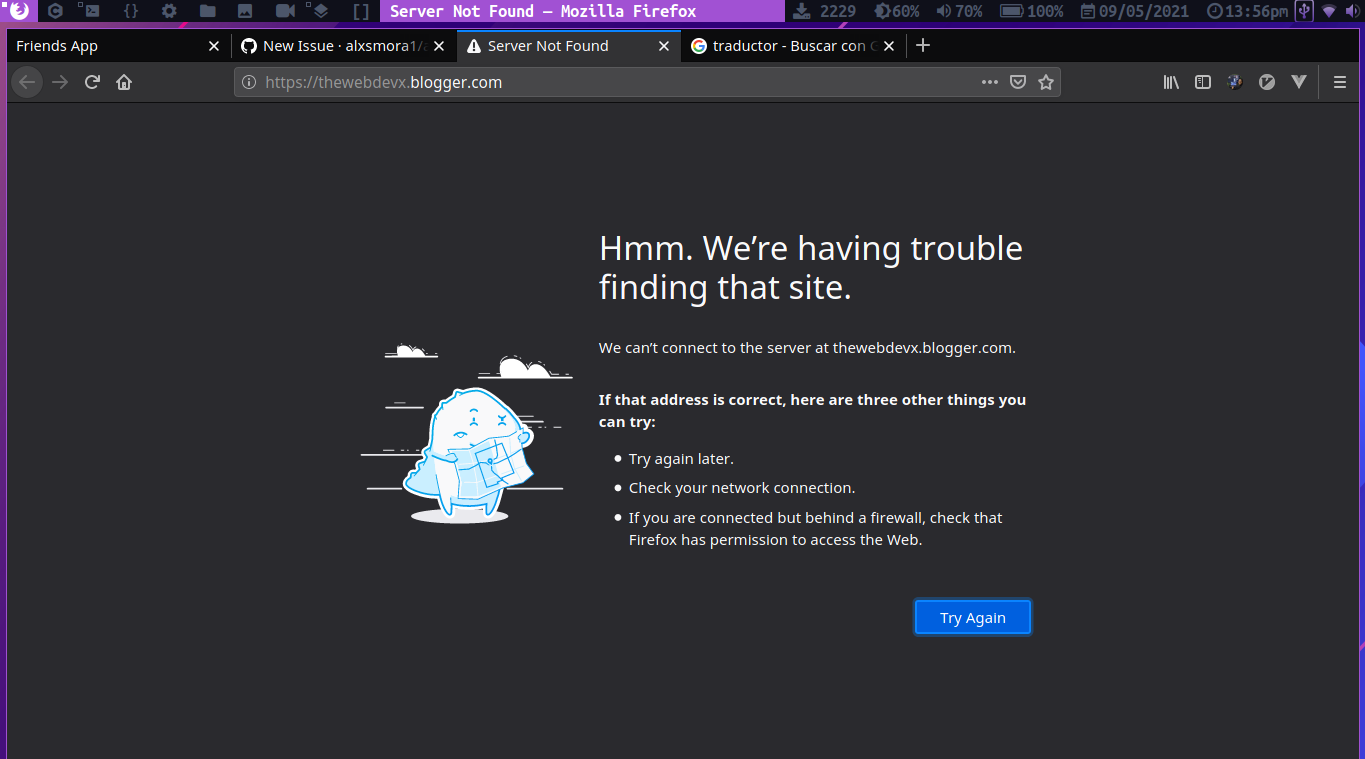Viewport: 1365px width, 759px height.
Task: Click the 2229 download counter in panel
Action: (826, 11)
